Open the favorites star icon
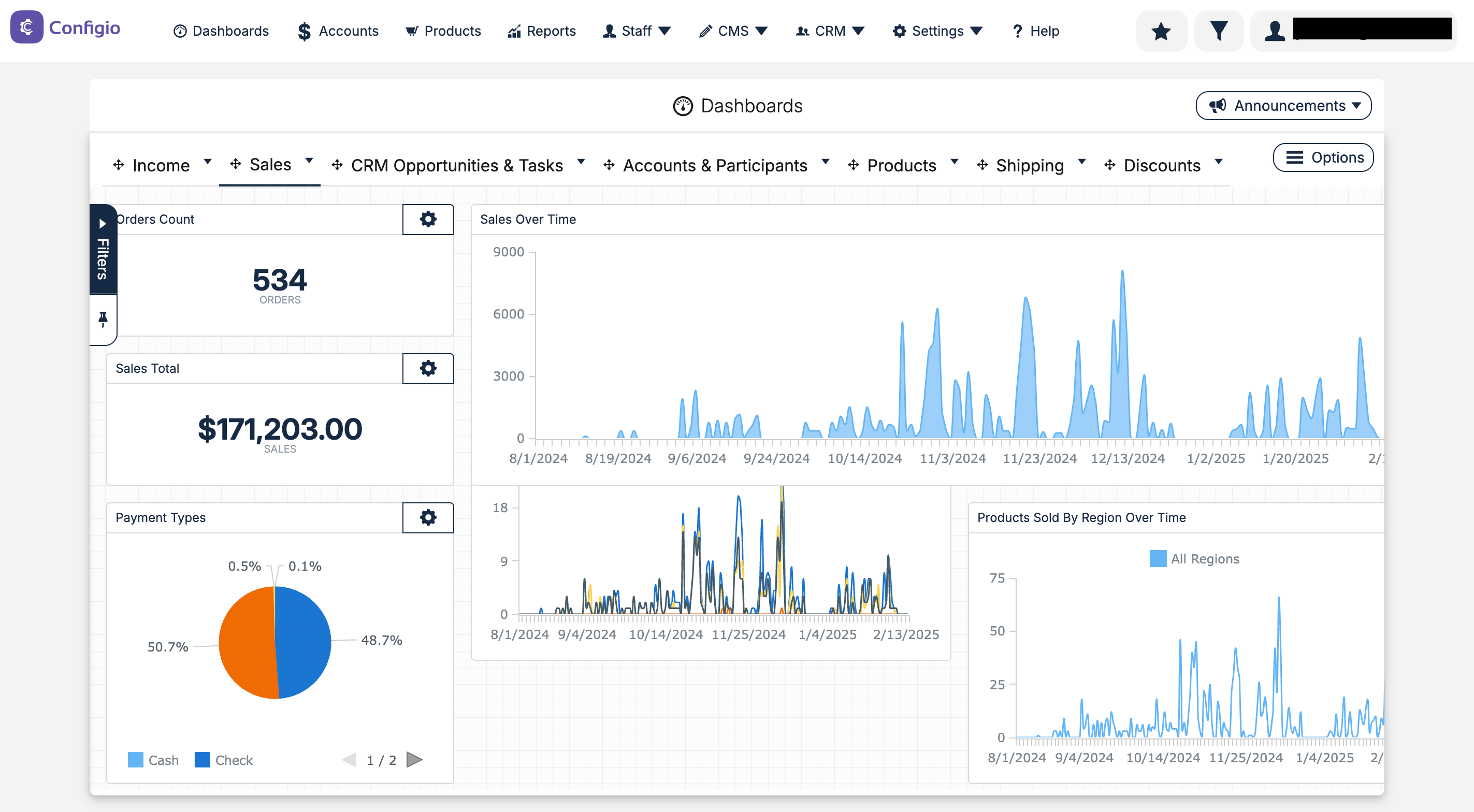 click(1161, 31)
